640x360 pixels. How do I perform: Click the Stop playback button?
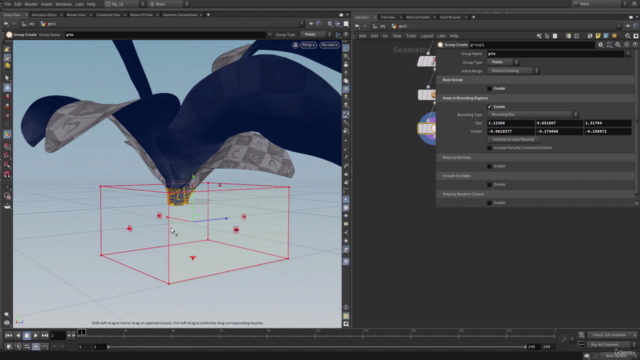[27, 336]
